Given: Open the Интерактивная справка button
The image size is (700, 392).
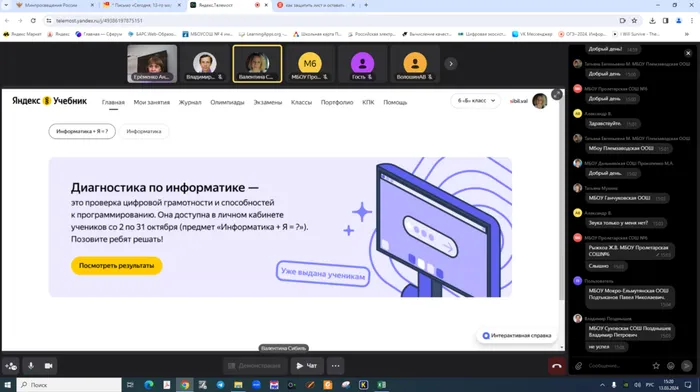Looking at the screenshot, I should 517,335.
